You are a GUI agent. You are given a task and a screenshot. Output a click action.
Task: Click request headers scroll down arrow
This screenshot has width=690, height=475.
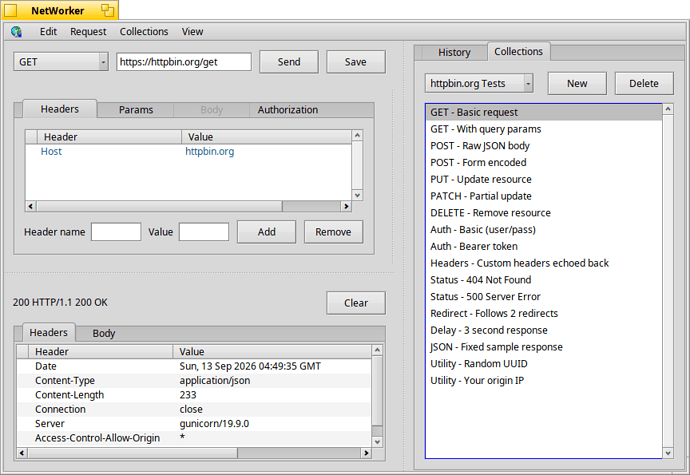point(357,195)
